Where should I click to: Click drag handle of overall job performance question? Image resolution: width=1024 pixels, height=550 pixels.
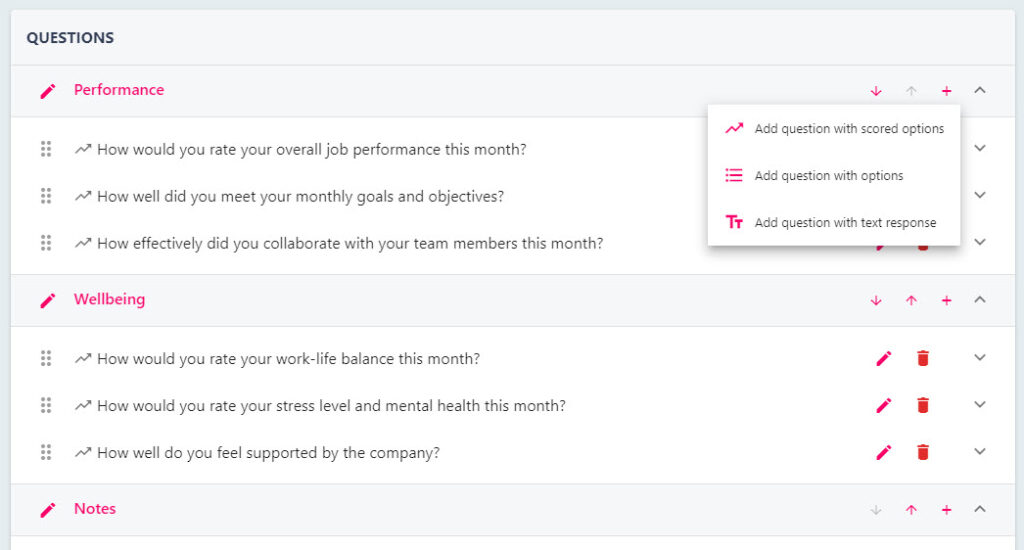pyautogui.click(x=46, y=149)
